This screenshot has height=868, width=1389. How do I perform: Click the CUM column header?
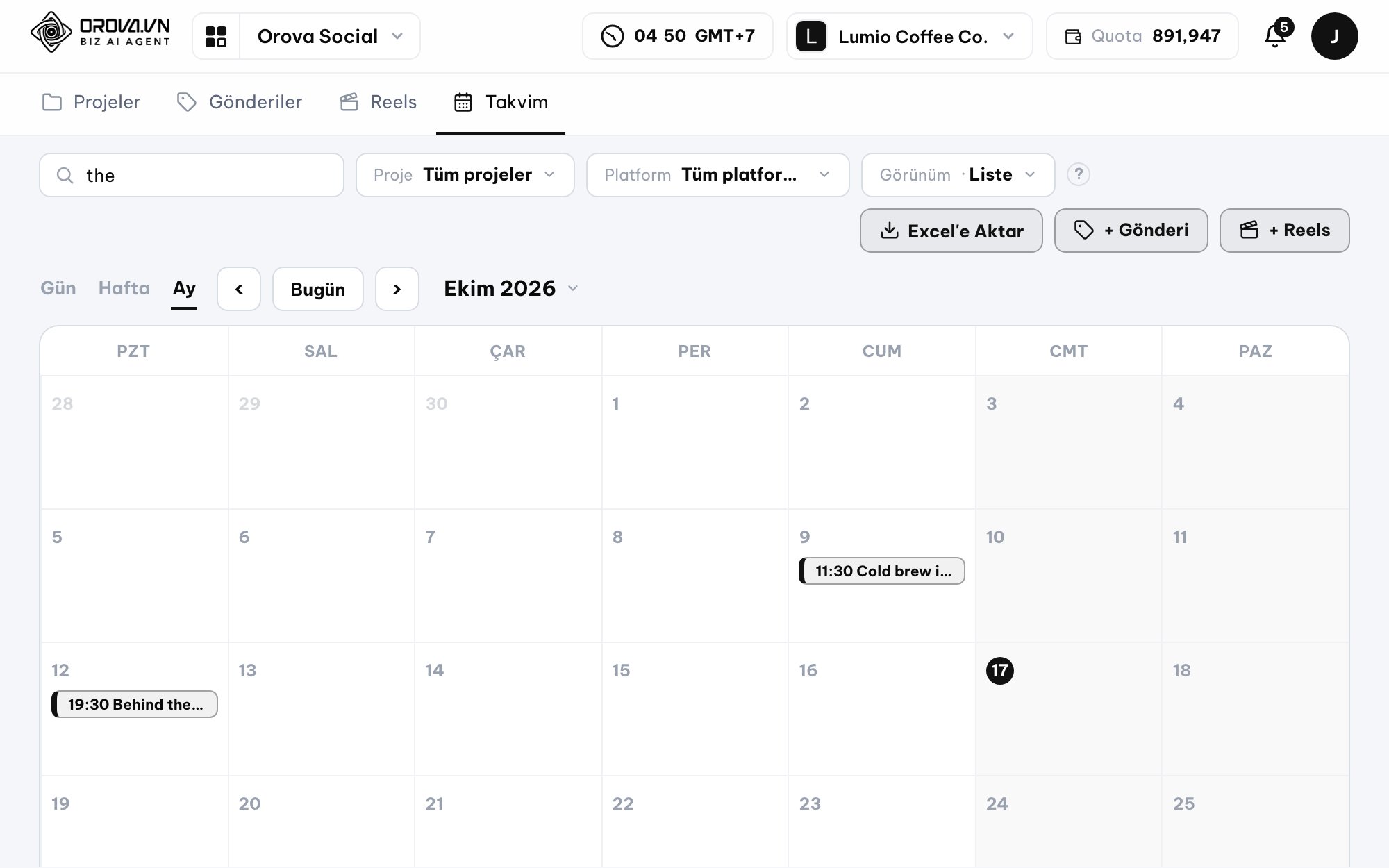pyautogui.click(x=882, y=351)
